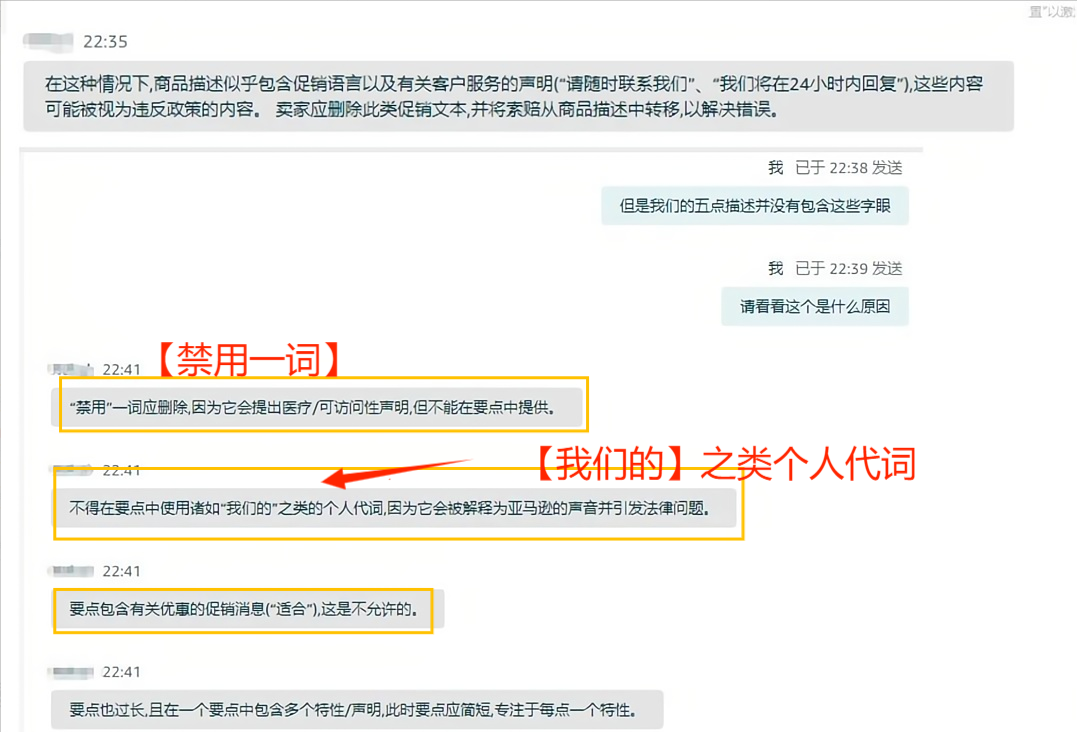Click blurred sender name above the last message
Screen dimensions: 1077x732
click(71, 672)
